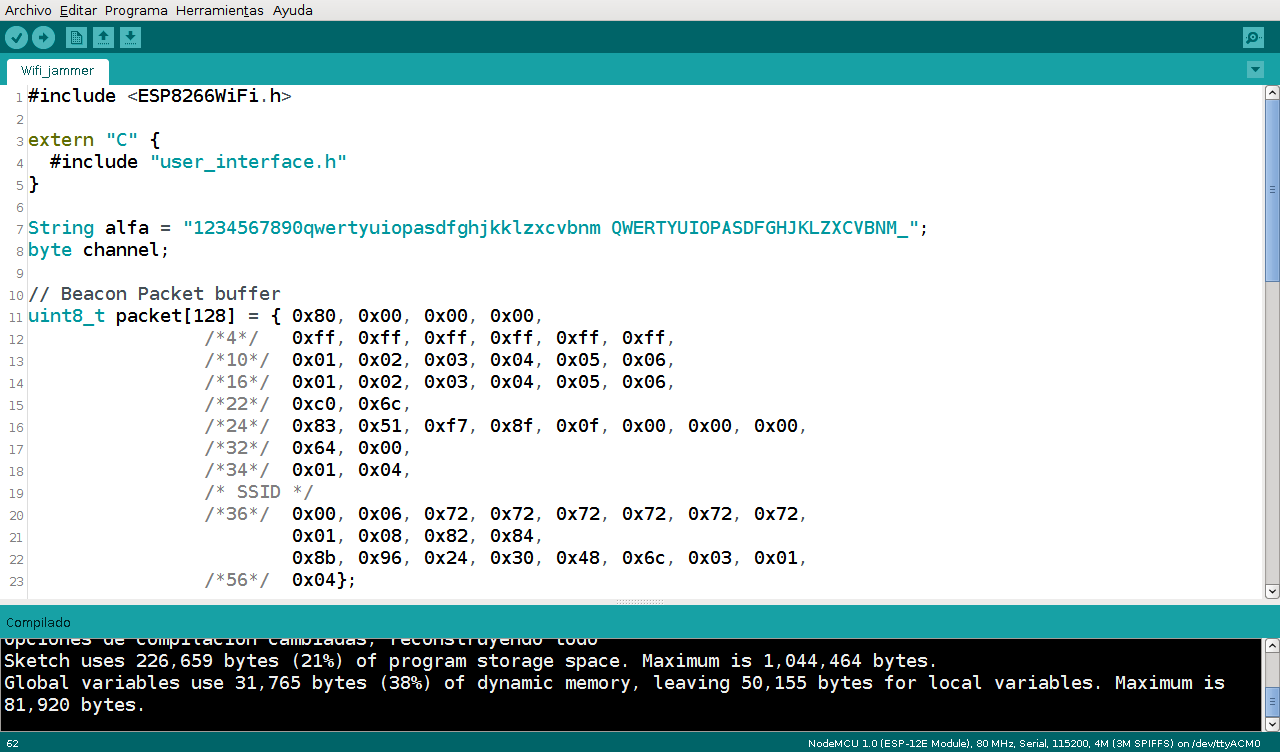Click the console scroll down arrow
Screen dimensions: 1280x752
[1271, 723]
